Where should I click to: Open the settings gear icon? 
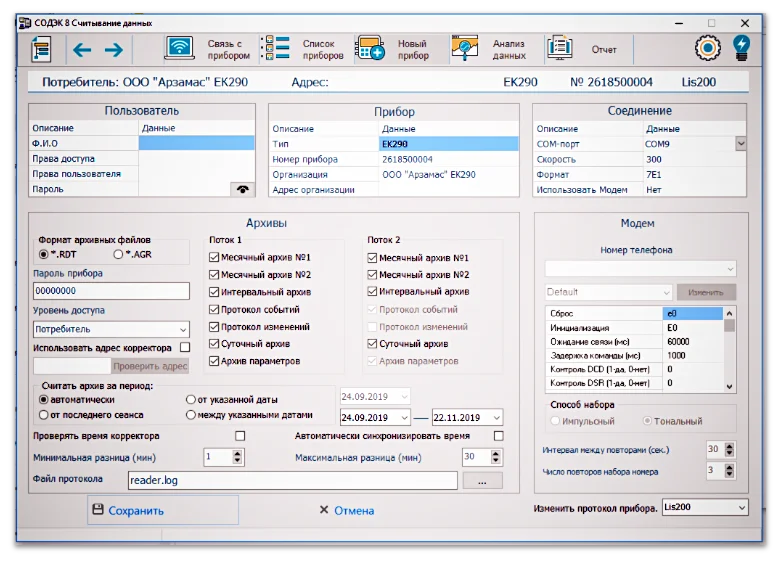(x=708, y=48)
